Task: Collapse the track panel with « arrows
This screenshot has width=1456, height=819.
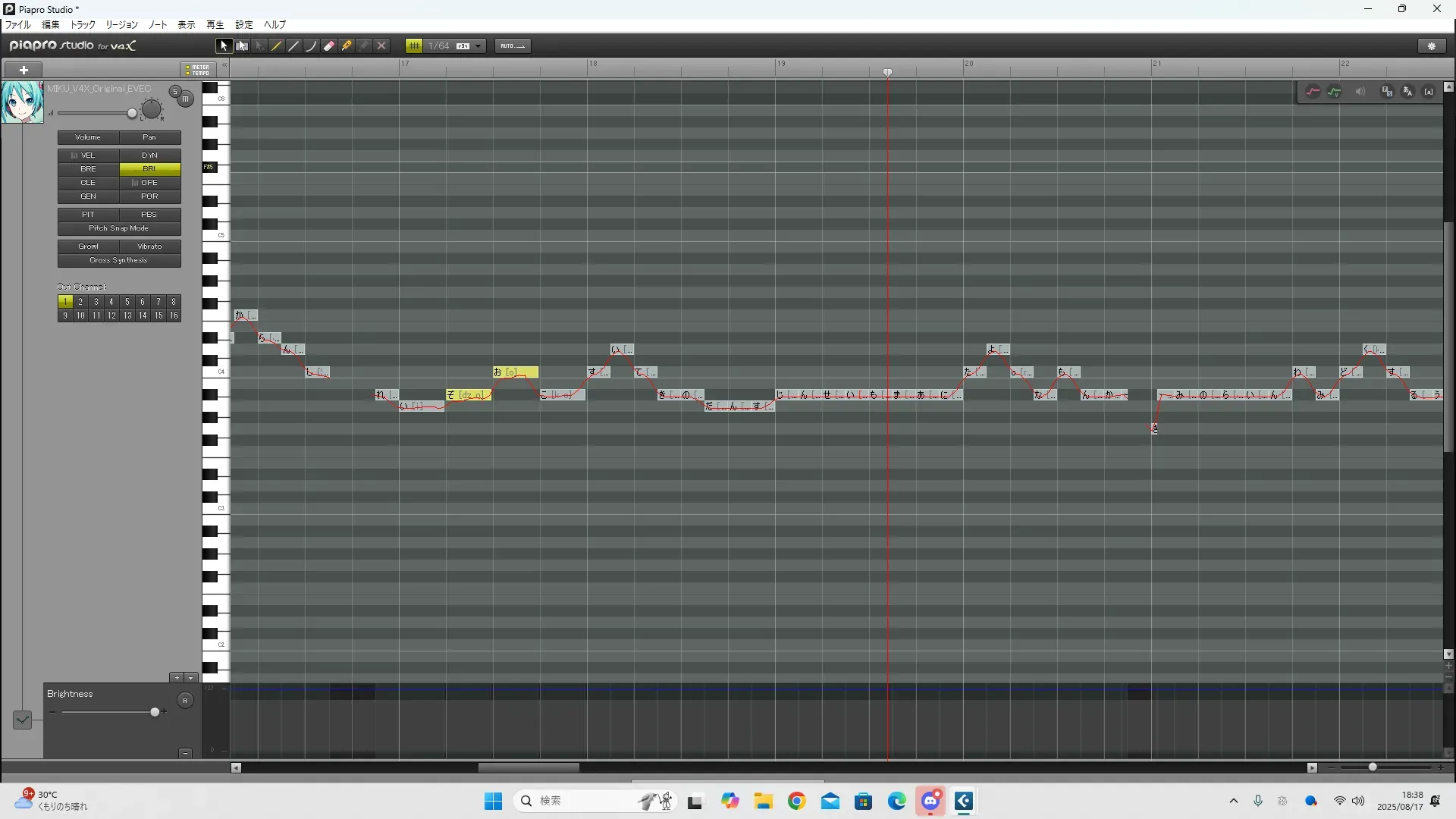Action: coord(224,65)
